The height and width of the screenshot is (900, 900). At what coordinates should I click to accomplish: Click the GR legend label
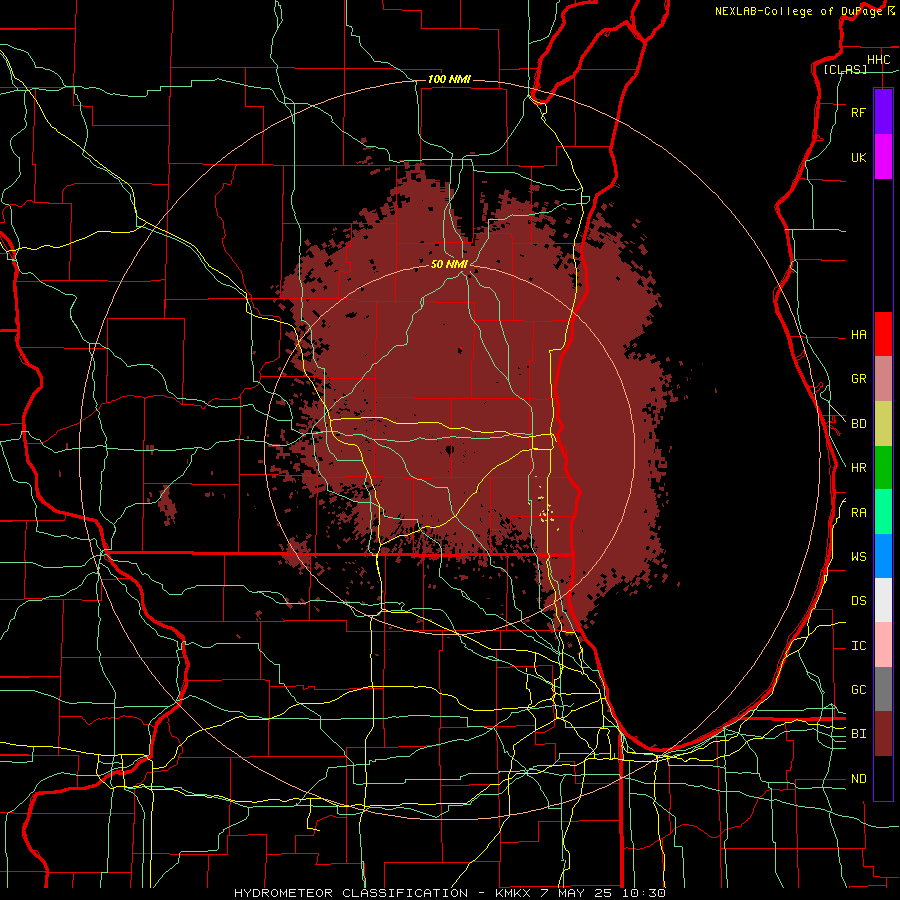[x=858, y=379]
